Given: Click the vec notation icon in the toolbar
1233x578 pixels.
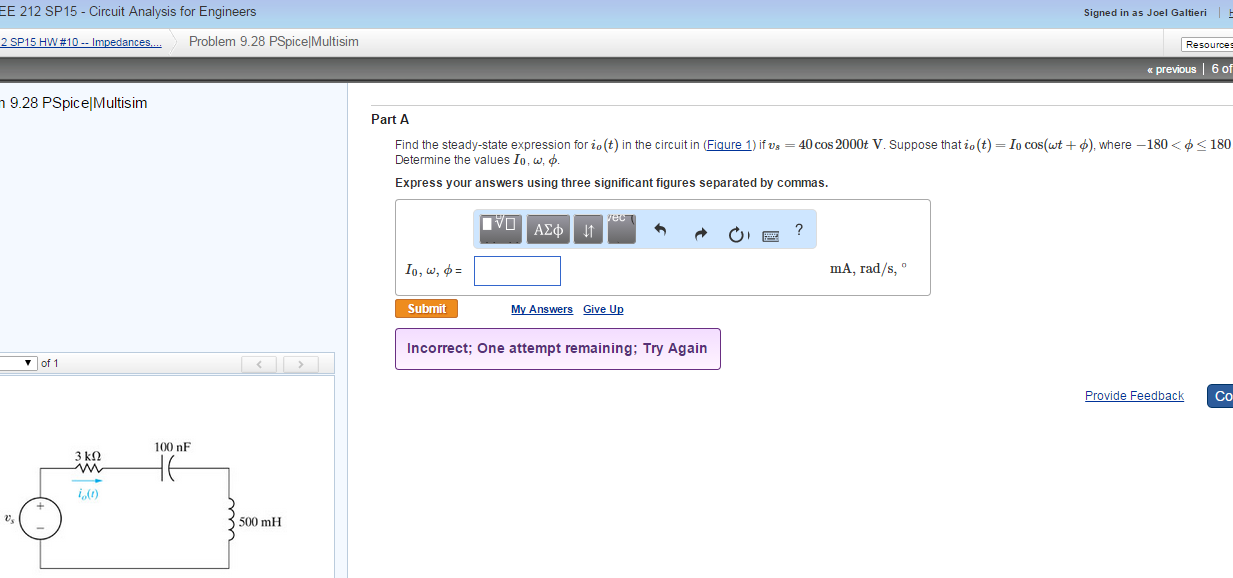Looking at the screenshot, I should 621,229.
